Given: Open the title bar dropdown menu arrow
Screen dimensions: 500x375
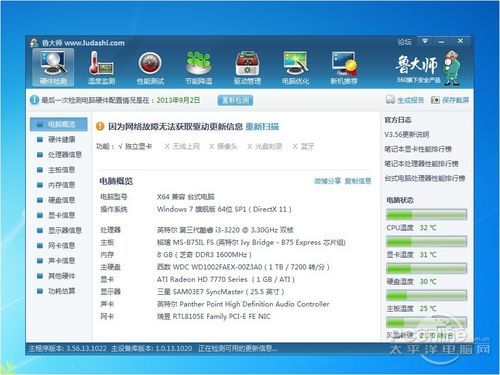Looking at the screenshot, I should [425, 41].
